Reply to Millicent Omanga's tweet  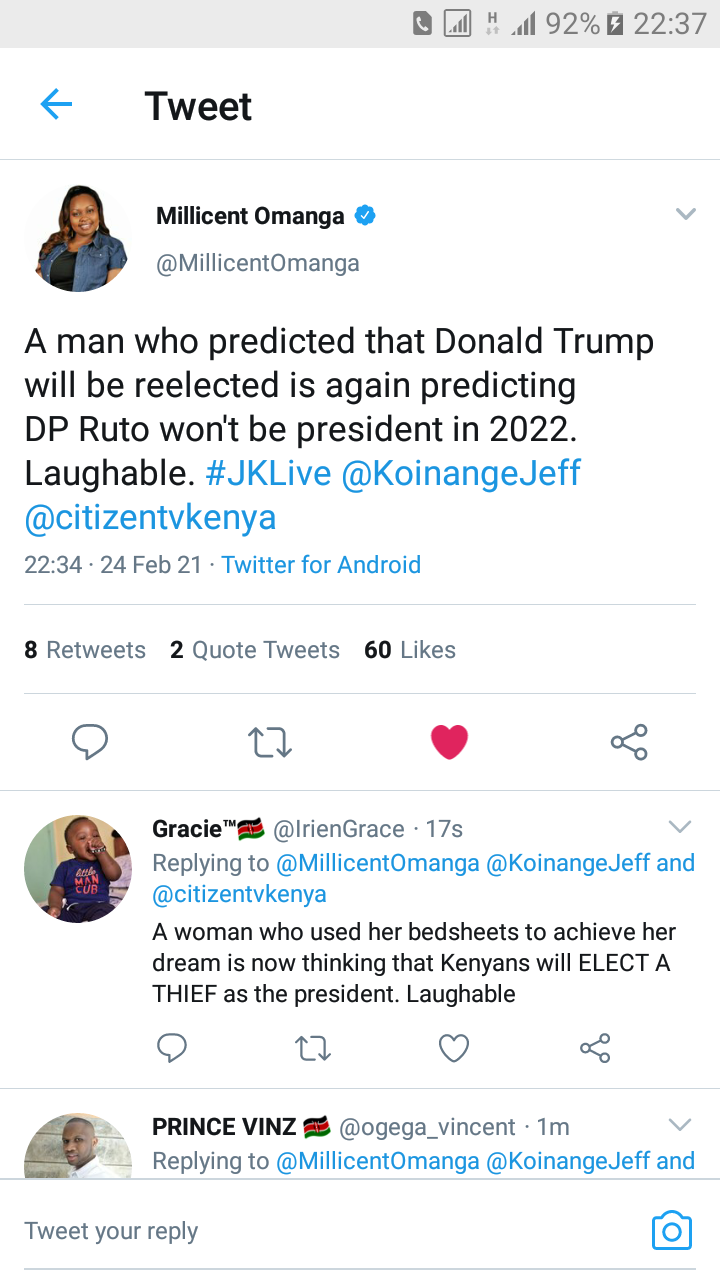(x=90, y=742)
